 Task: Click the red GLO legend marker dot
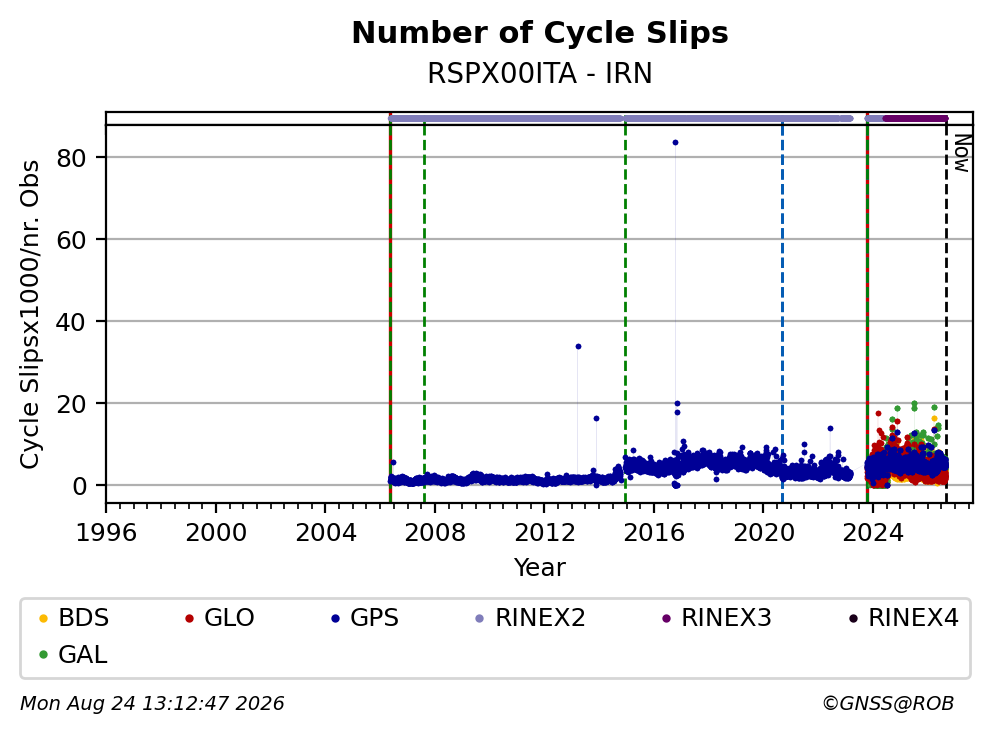coord(189,618)
